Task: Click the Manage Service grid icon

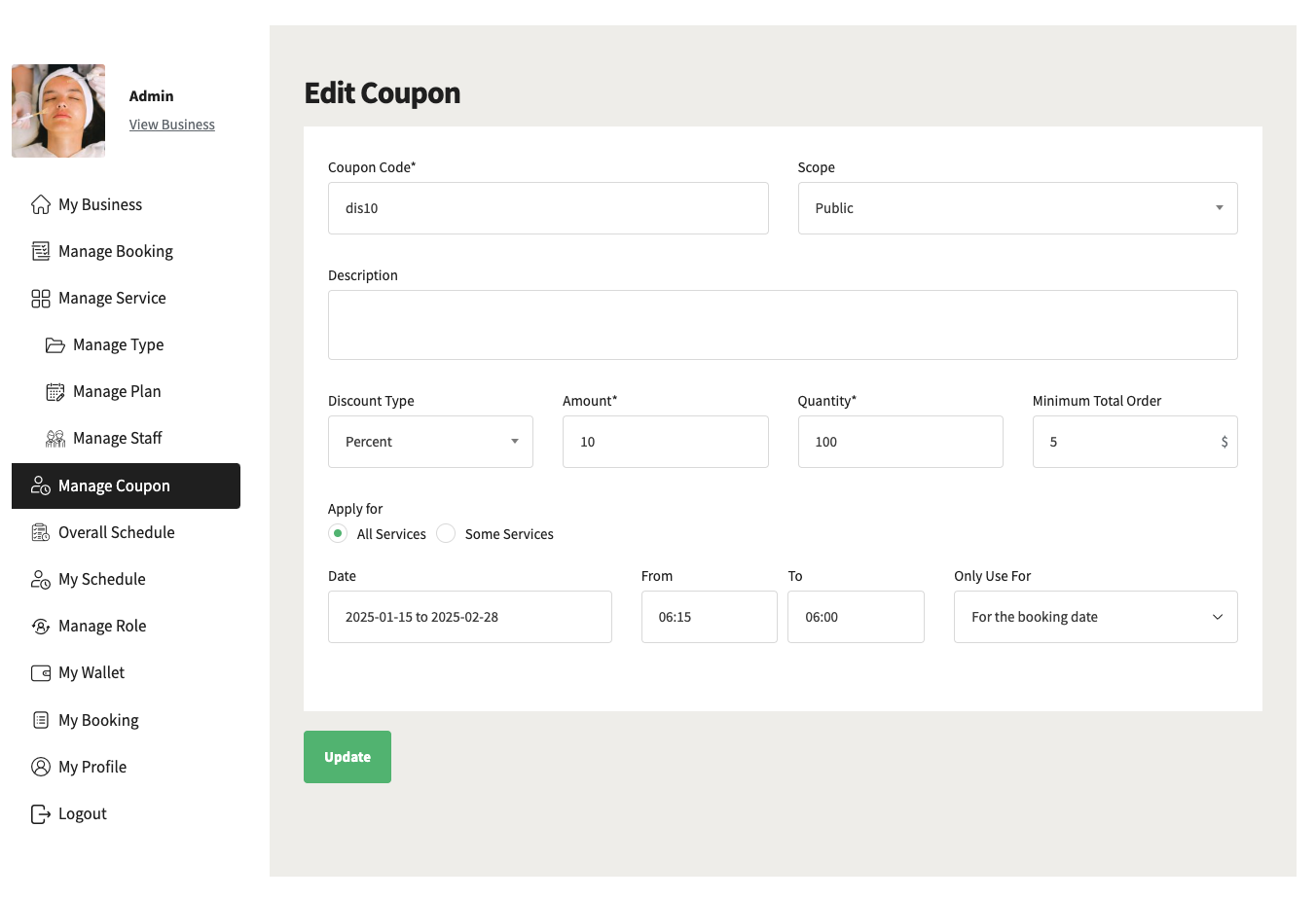Action: tap(41, 299)
